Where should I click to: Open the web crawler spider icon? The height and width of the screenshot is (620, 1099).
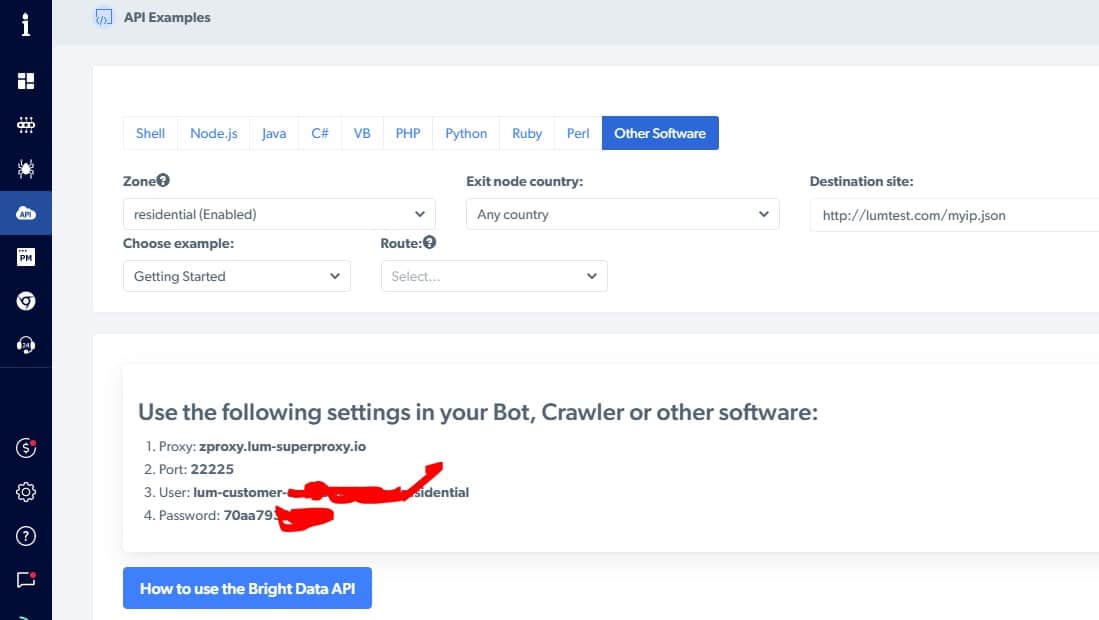(26, 169)
